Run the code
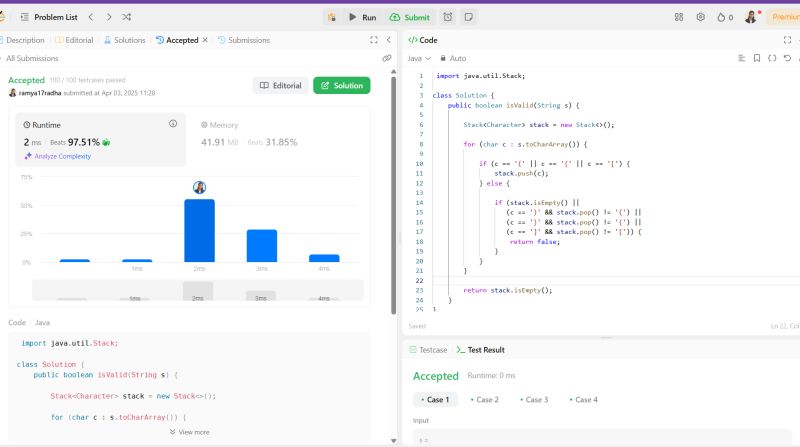The height and width of the screenshot is (447, 800). pyautogui.click(x=363, y=17)
